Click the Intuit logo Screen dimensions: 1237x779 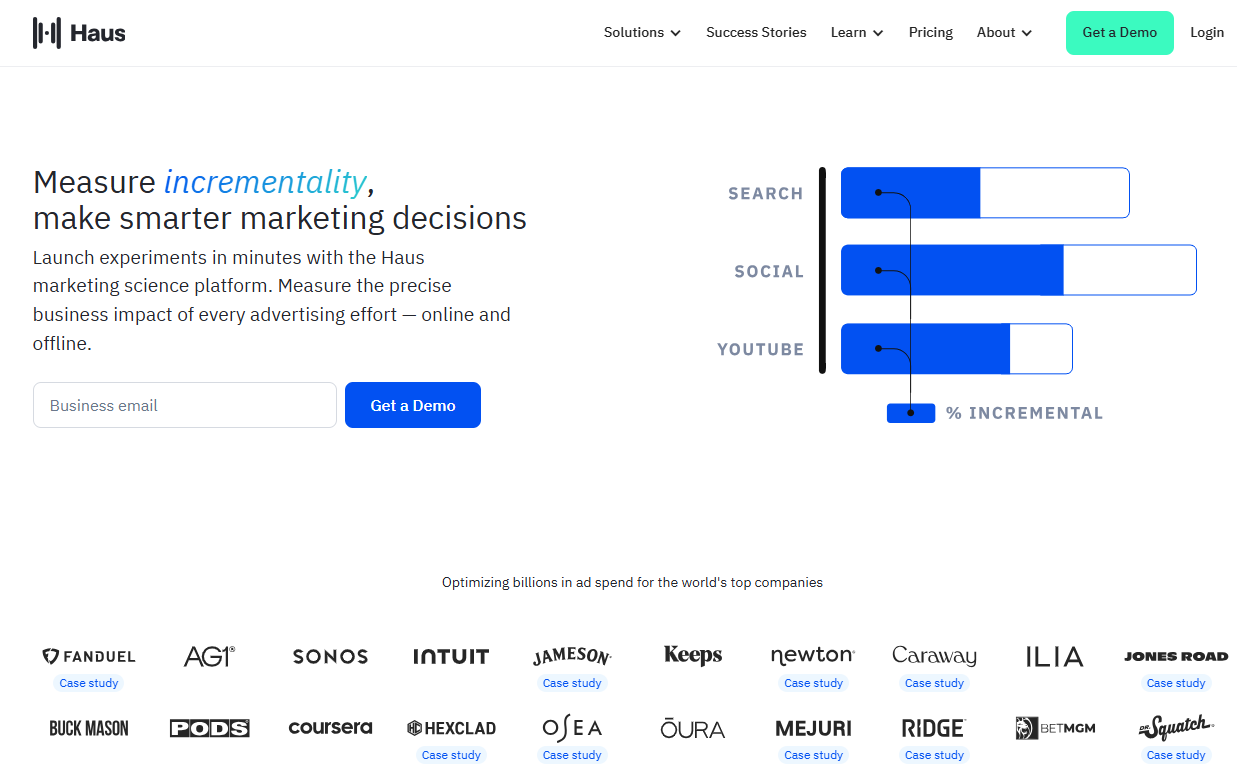[x=451, y=657]
